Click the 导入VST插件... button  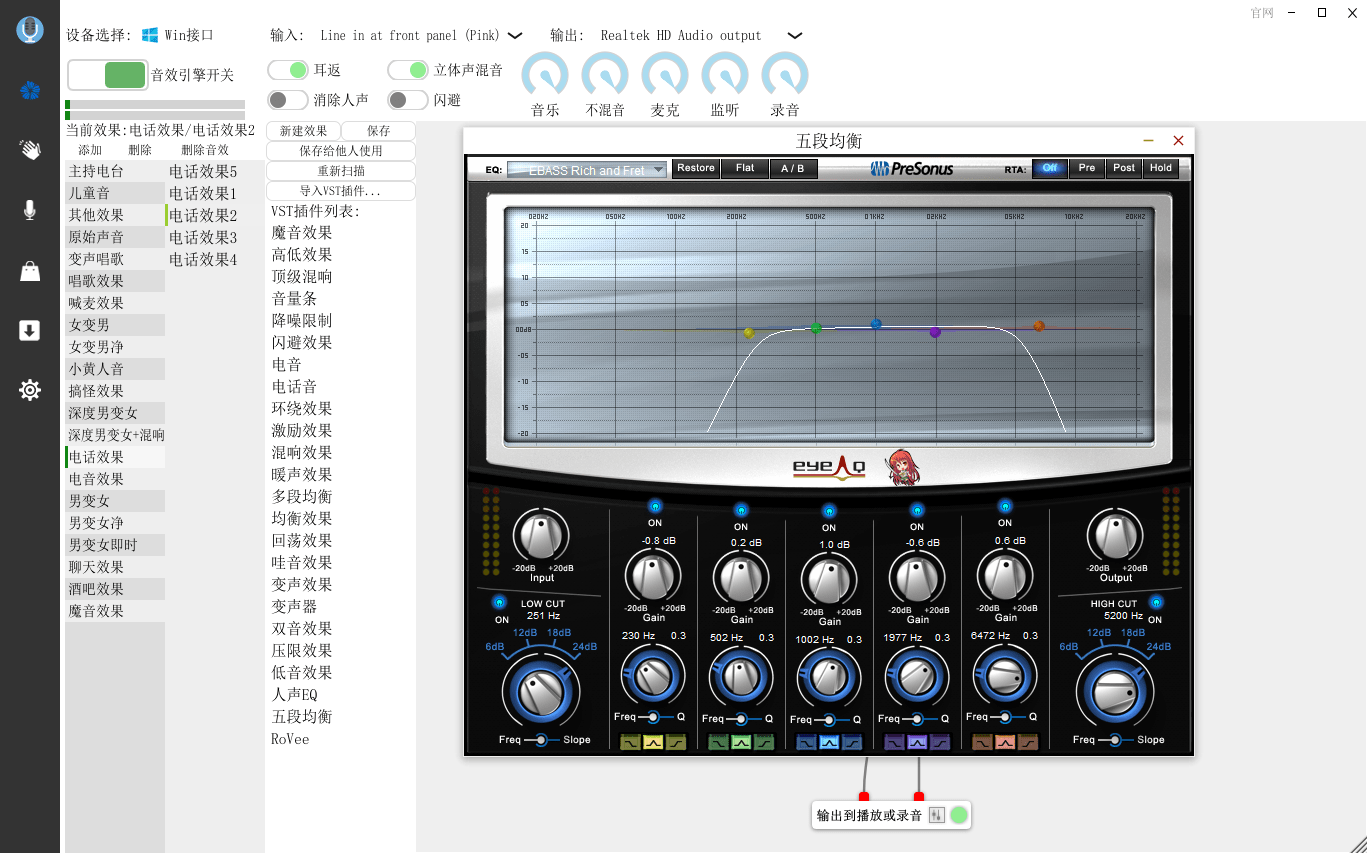coord(341,191)
